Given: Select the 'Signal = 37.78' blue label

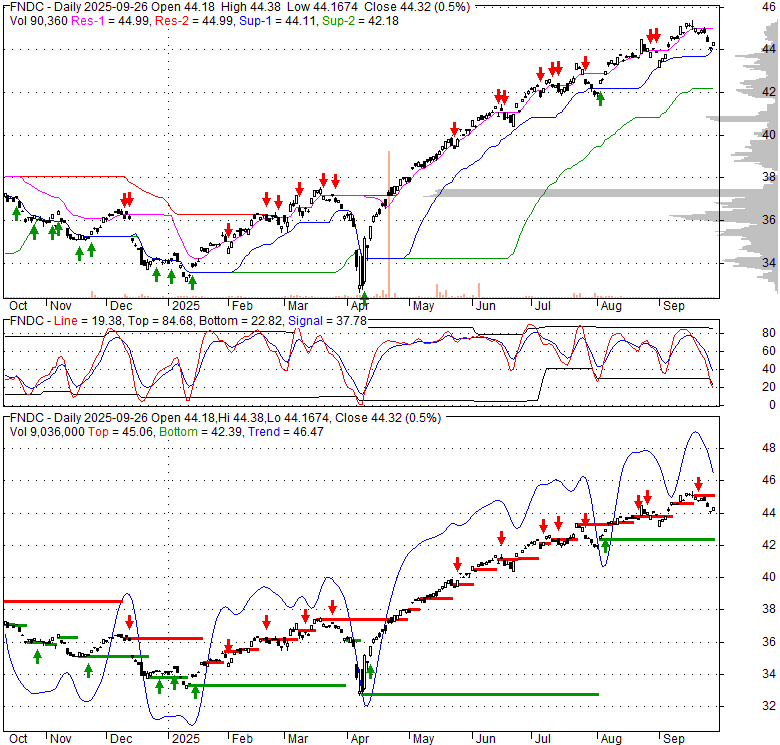Looking at the screenshot, I should point(327,321).
